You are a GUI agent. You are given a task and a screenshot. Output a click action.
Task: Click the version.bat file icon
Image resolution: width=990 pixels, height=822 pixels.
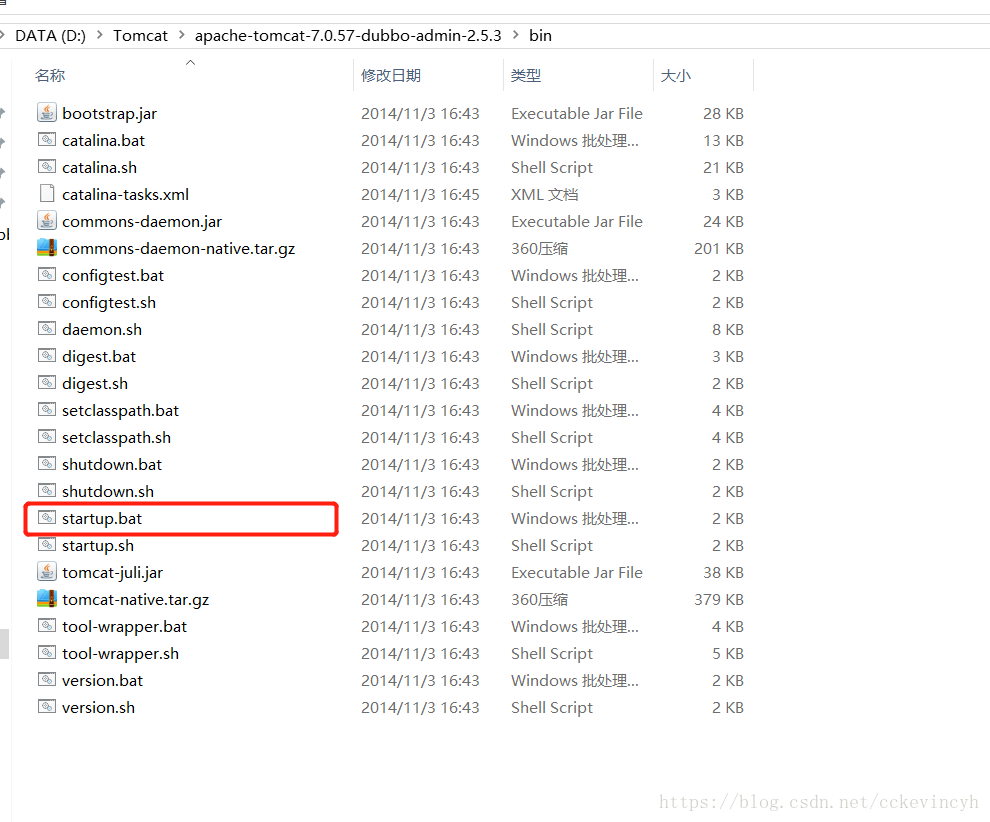pos(47,679)
